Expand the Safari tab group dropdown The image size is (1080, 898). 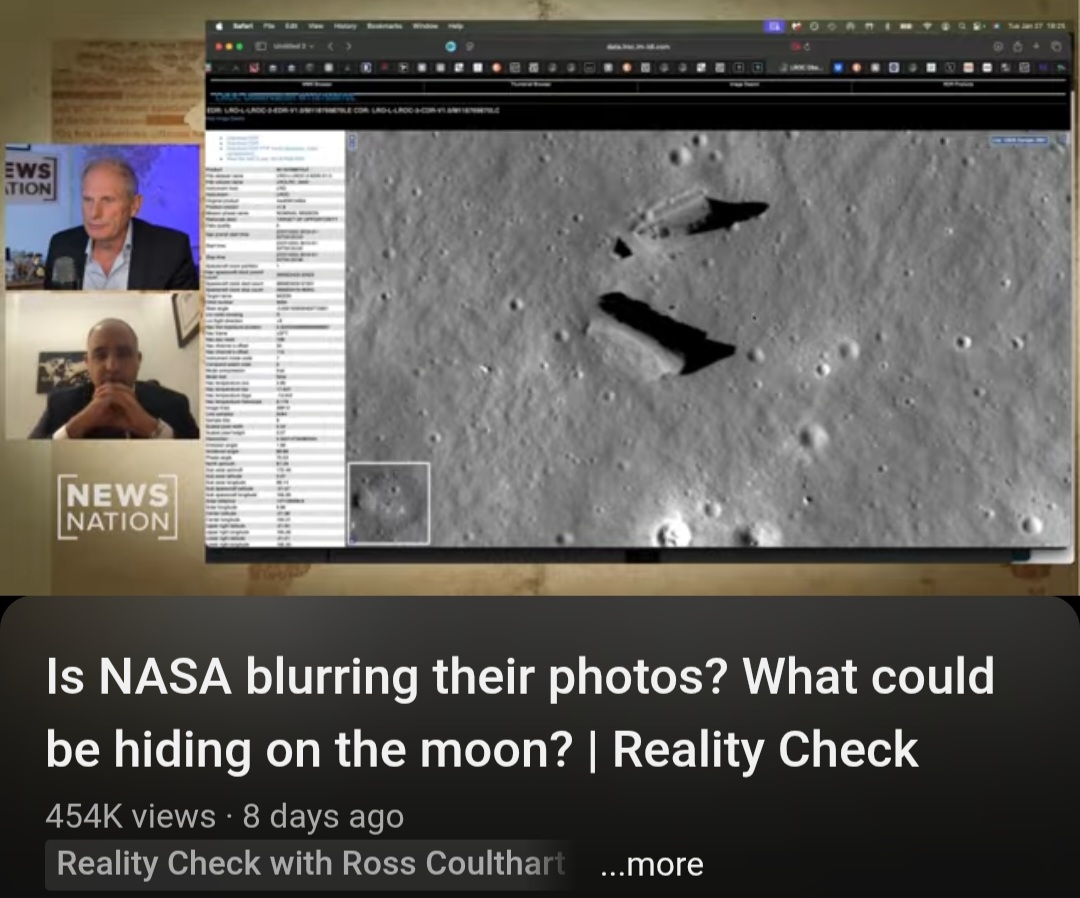tap(294, 46)
